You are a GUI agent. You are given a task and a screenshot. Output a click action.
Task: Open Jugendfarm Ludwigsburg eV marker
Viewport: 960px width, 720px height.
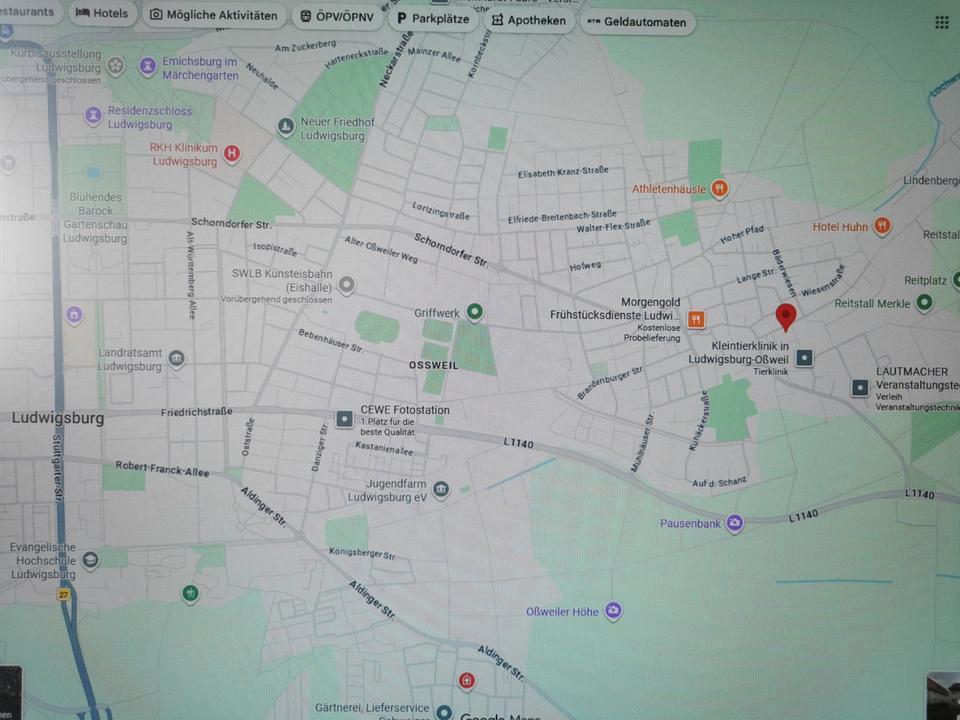(x=441, y=489)
